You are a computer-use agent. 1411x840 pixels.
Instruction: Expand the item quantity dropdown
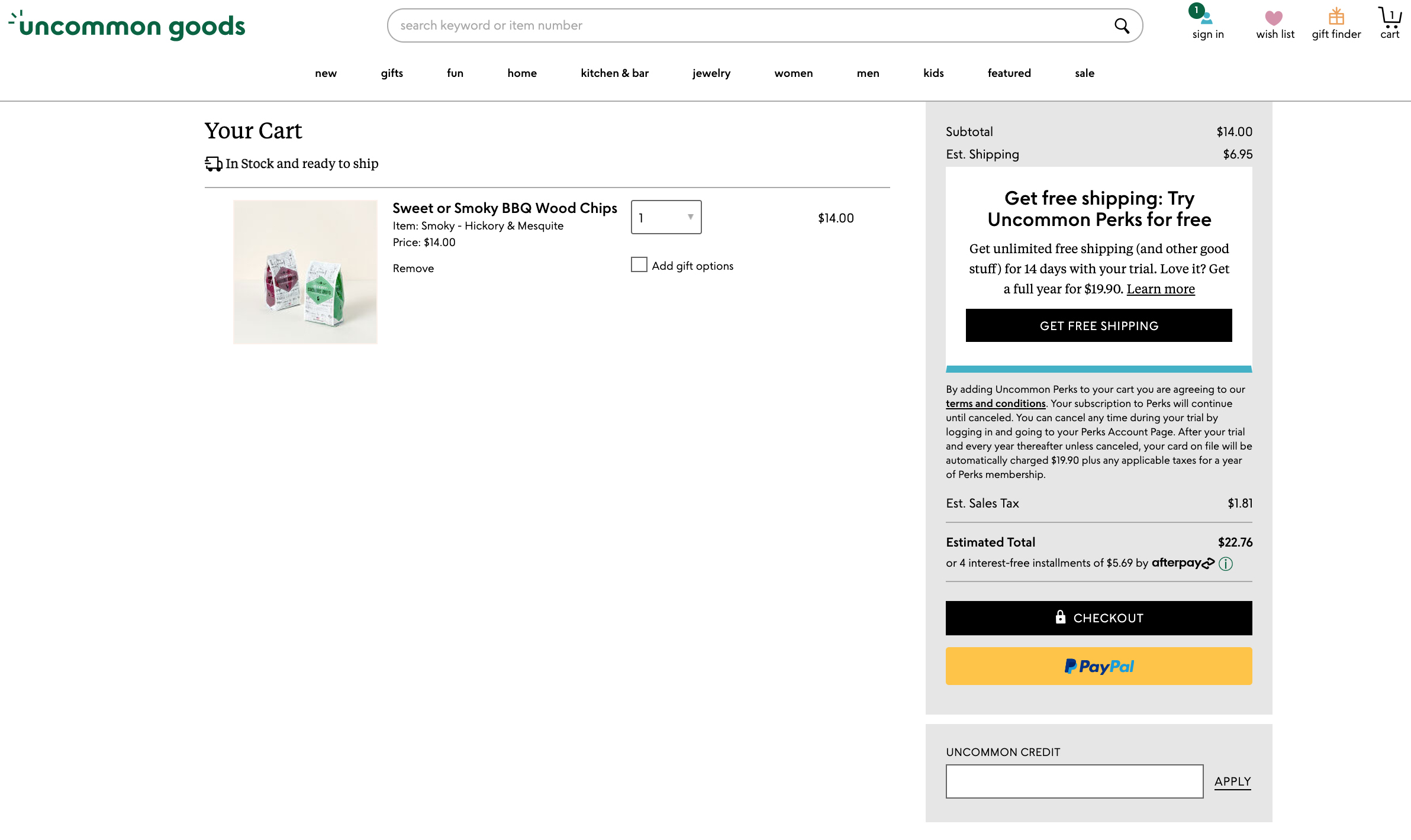(x=666, y=217)
